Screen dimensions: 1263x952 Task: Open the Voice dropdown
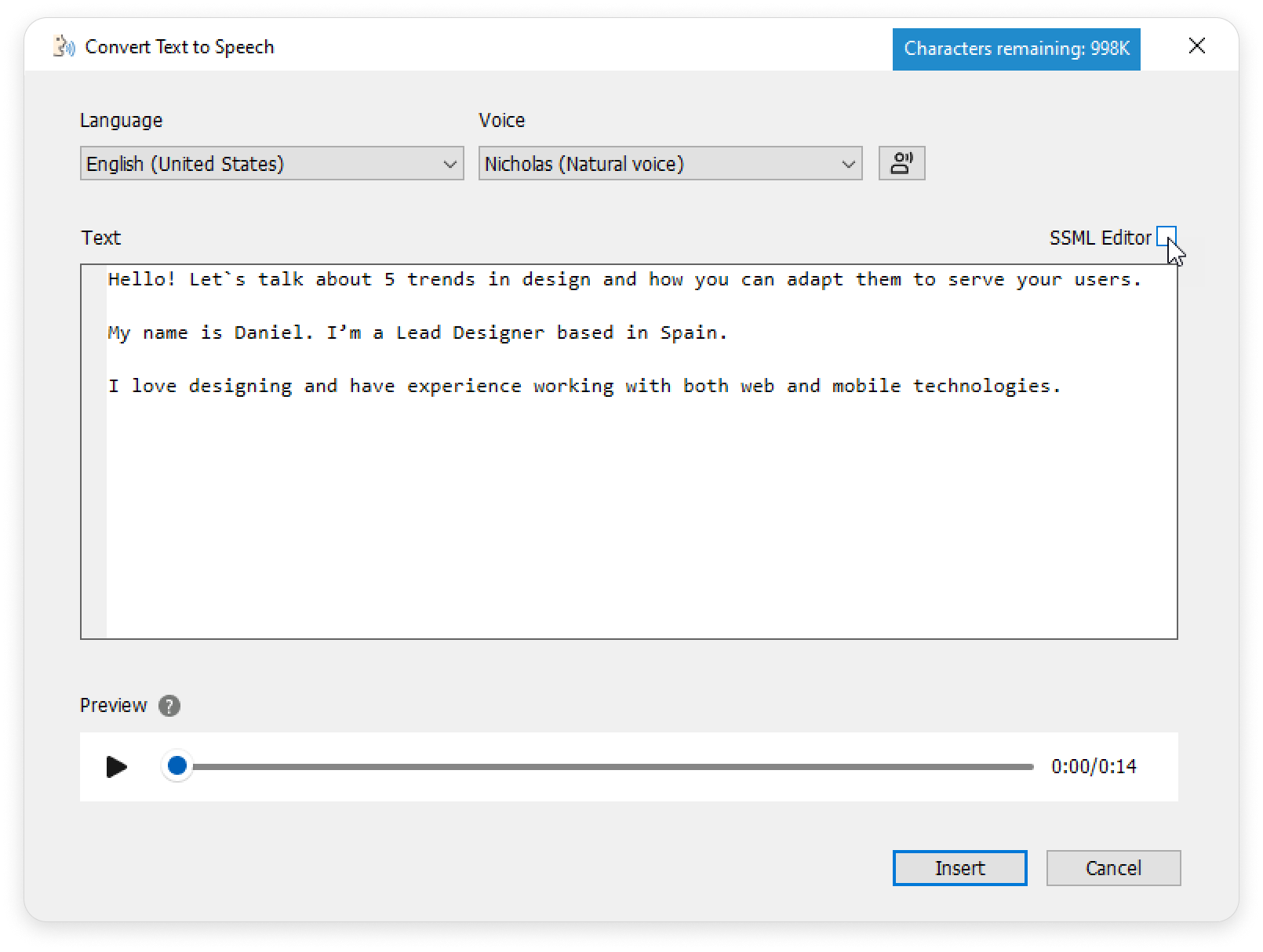(670, 163)
